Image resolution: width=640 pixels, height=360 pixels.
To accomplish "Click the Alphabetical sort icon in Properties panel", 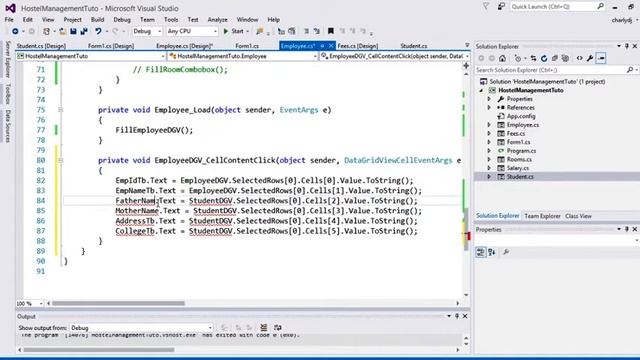I will pyautogui.click(x=492, y=252).
